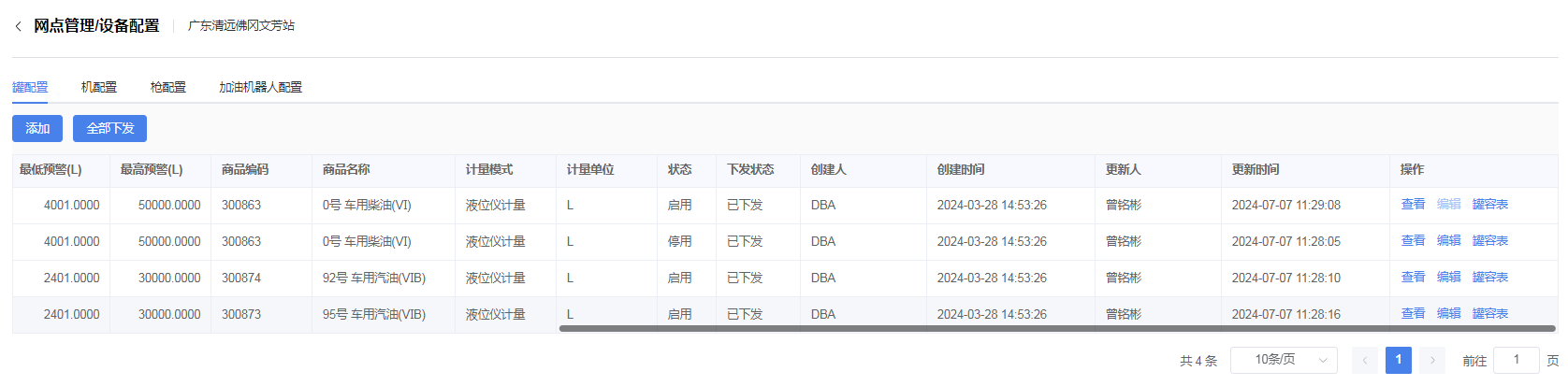Click the 更新时间 column header
Viewport: 1568px width, 386px height.
pyautogui.click(x=1256, y=170)
